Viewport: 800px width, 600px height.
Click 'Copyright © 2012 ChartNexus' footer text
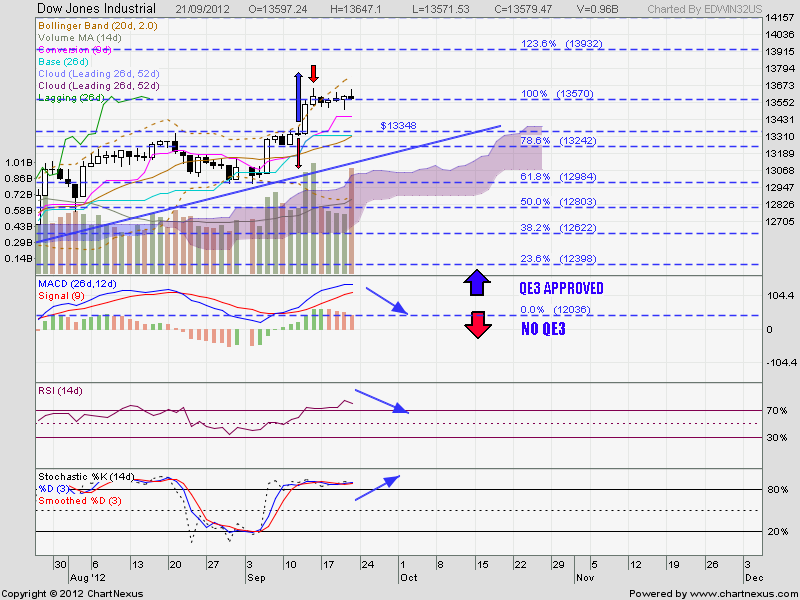pyautogui.click(x=72, y=593)
